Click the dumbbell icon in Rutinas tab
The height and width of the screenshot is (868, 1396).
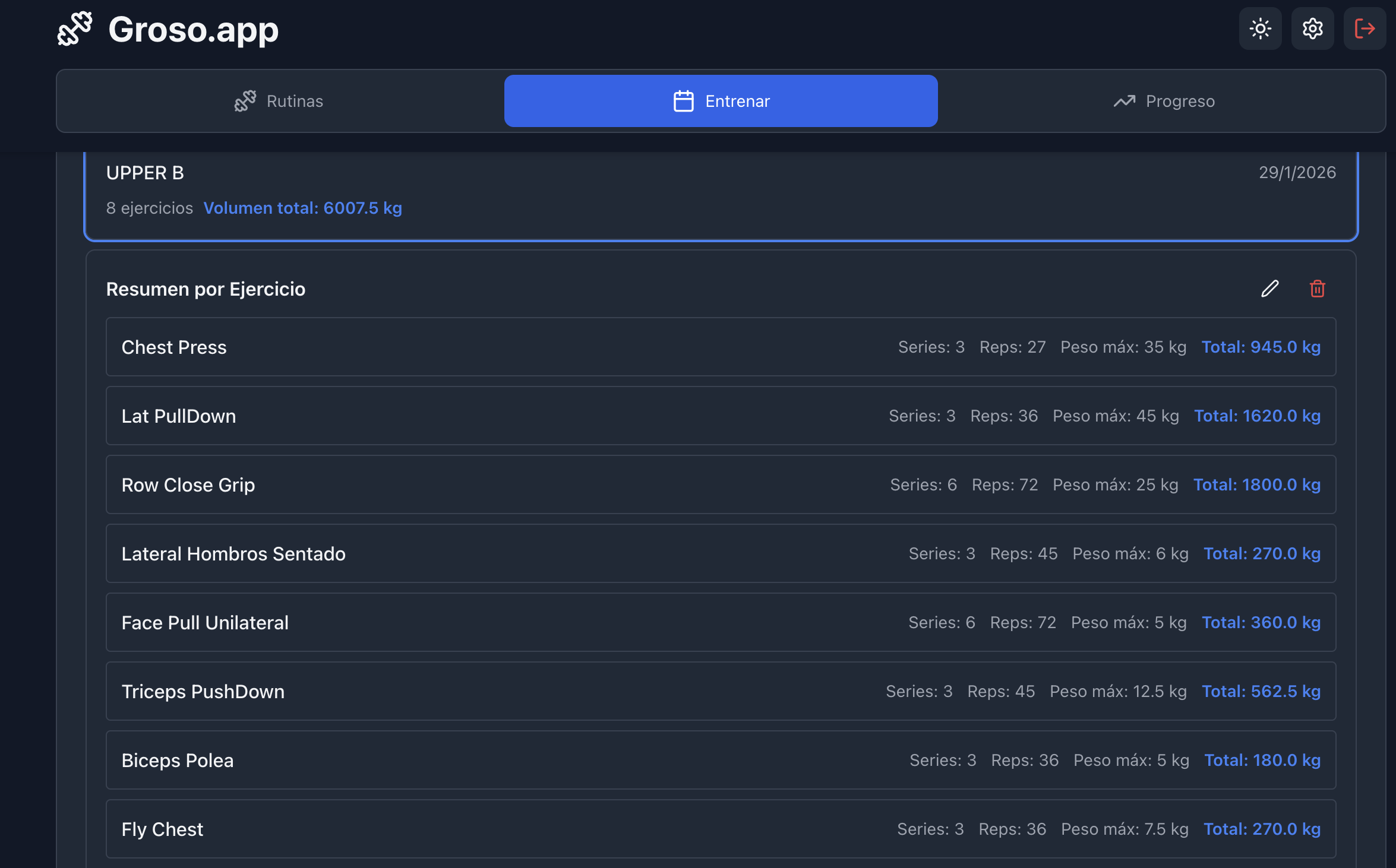click(x=245, y=101)
